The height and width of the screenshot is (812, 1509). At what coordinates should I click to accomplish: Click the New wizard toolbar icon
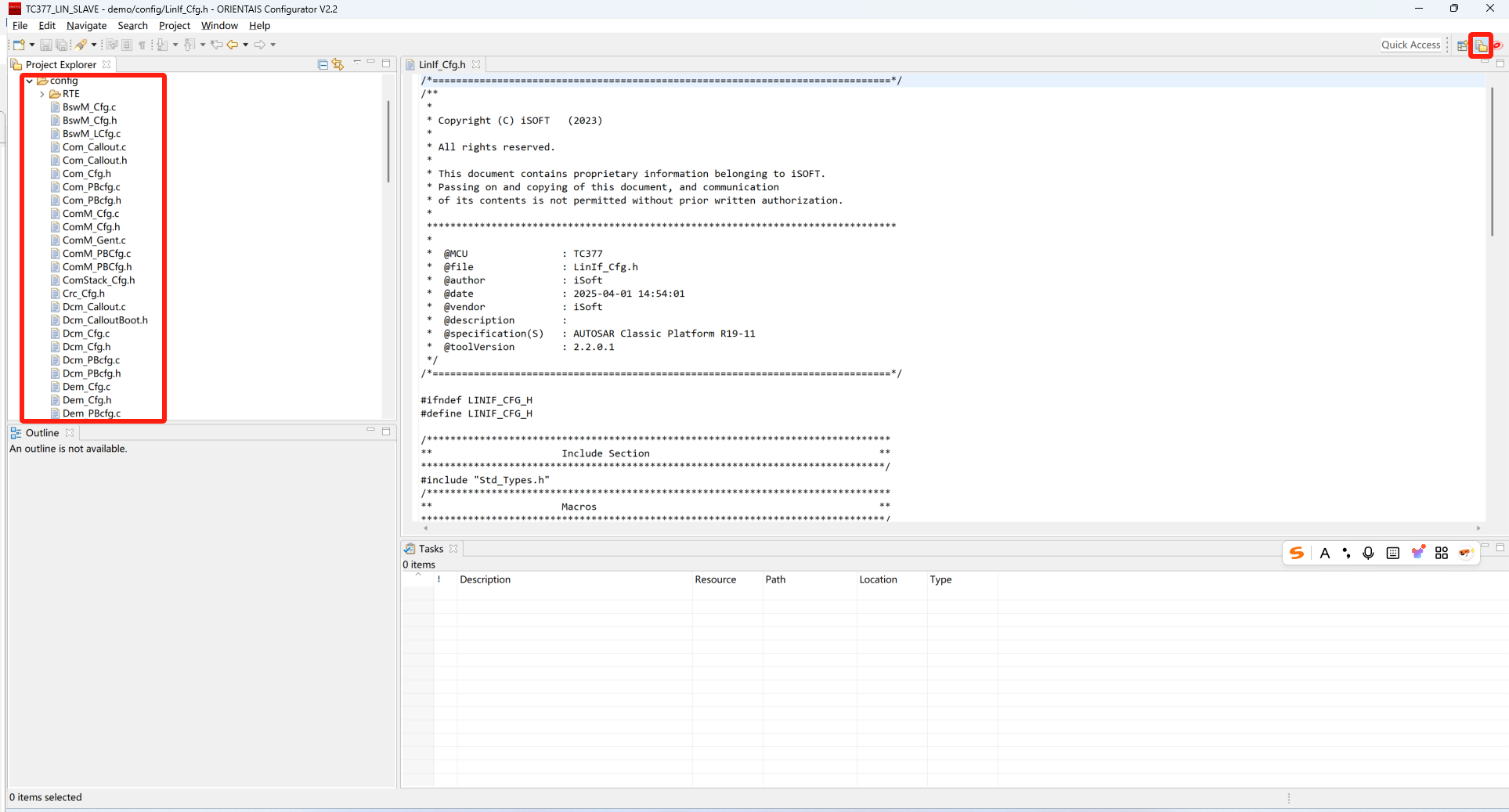pyautogui.click(x=19, y=45)
